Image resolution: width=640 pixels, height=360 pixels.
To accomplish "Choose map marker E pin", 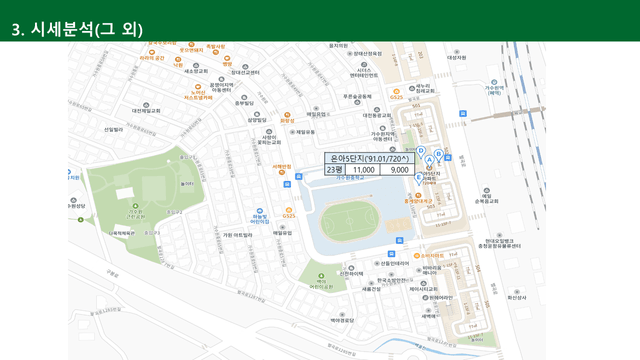I will pyautogui.click(x=418, y=178).
